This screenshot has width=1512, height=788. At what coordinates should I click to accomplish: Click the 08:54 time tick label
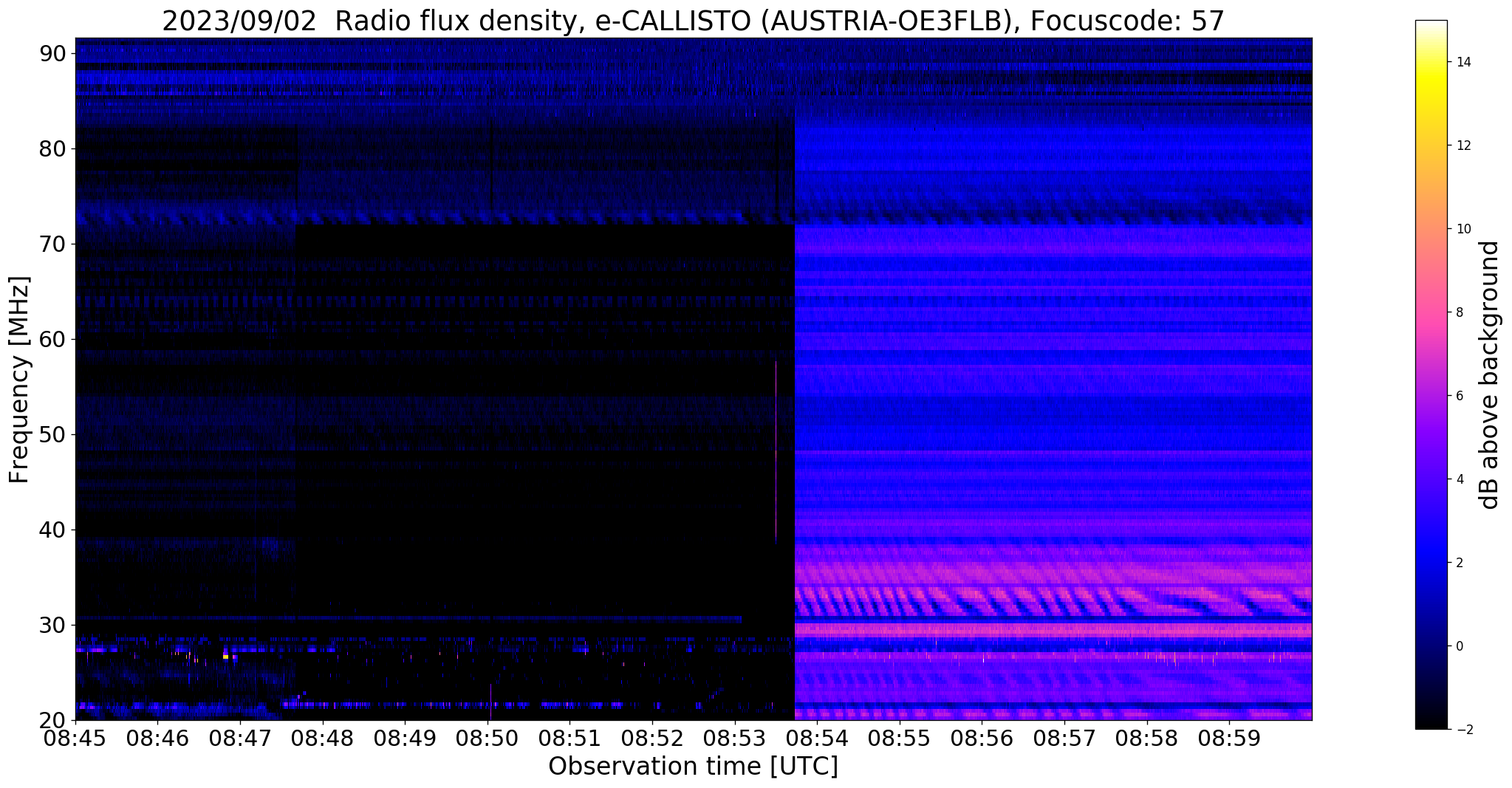click(x=817, y=738)
